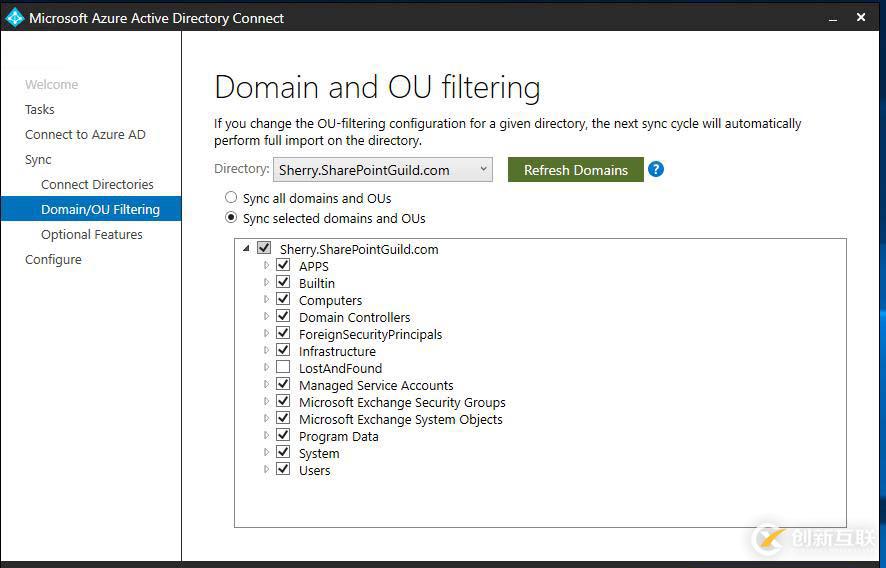Uncheck the Managed Service Accounts checkbox
886x568 pixels.
(283, 384)
